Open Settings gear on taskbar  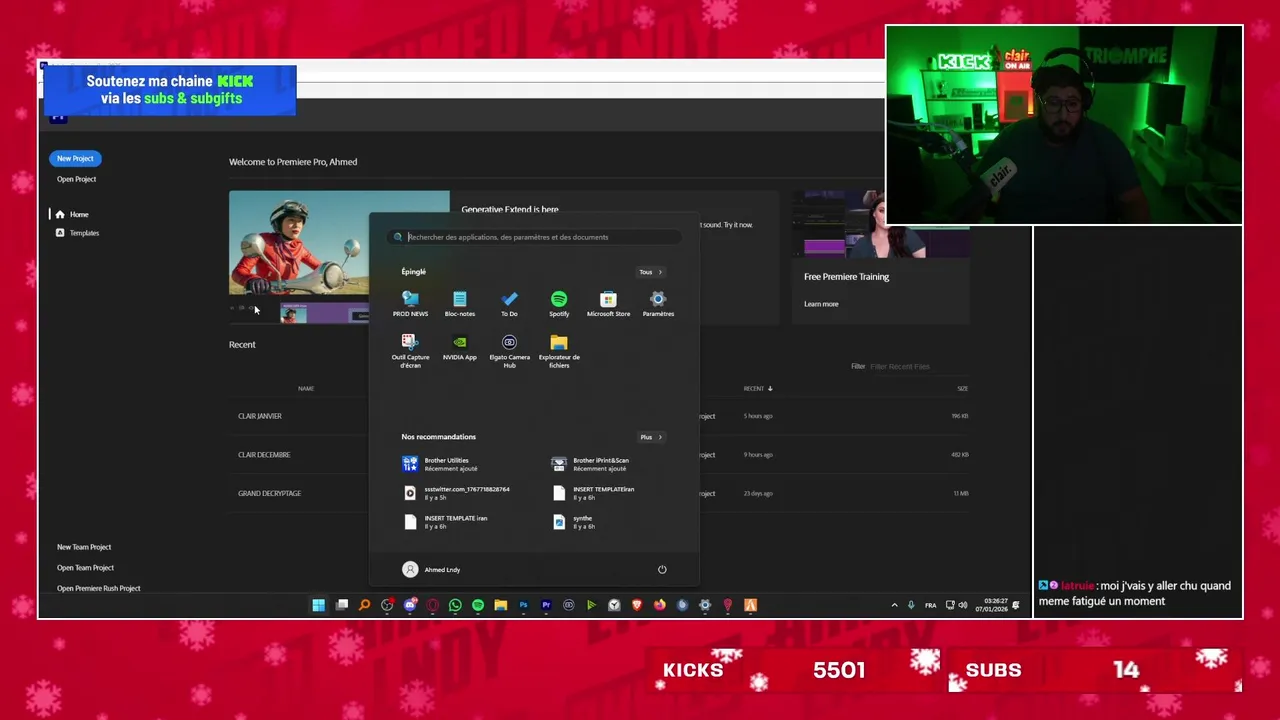point(705,605)
